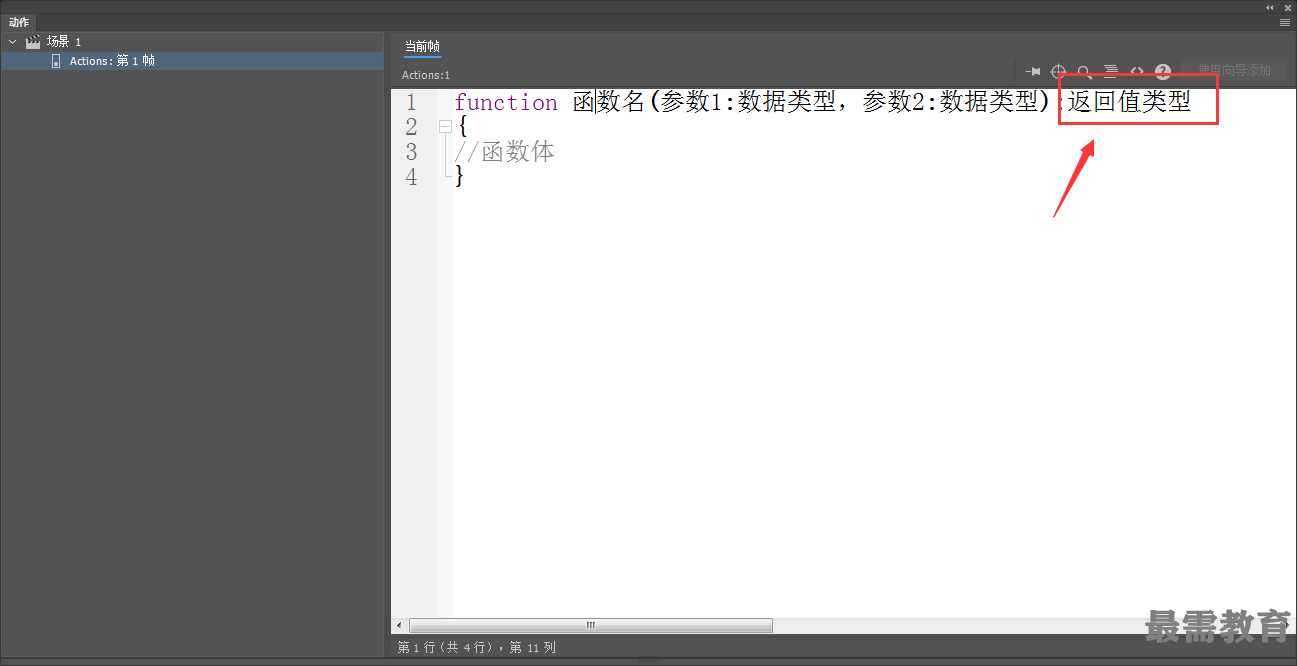The image size is (1297, 666).
Task: Close the Actions panel with the X button
Action: tap(1288, 7)
